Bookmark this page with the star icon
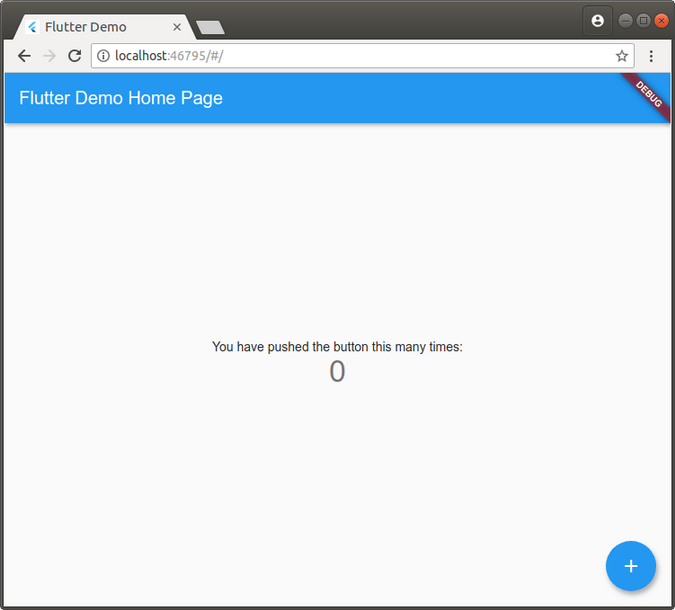Viewport: 675px width, 610px height. (x=622, y=56)
